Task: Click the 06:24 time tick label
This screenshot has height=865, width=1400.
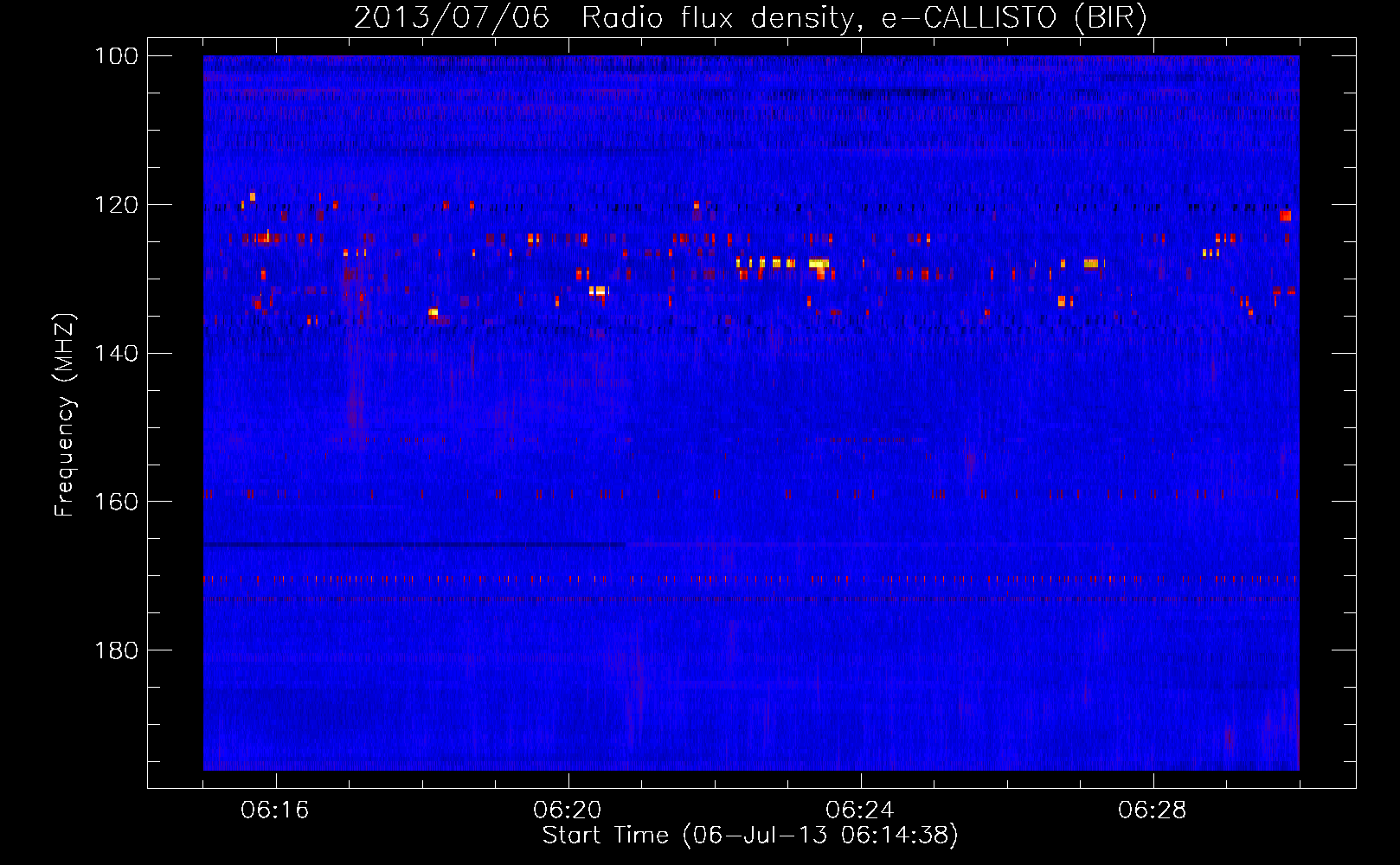Action: 860,811
